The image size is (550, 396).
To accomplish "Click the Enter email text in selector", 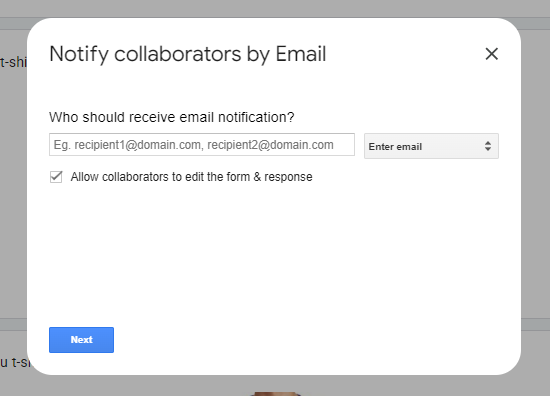I will point(395,147).
